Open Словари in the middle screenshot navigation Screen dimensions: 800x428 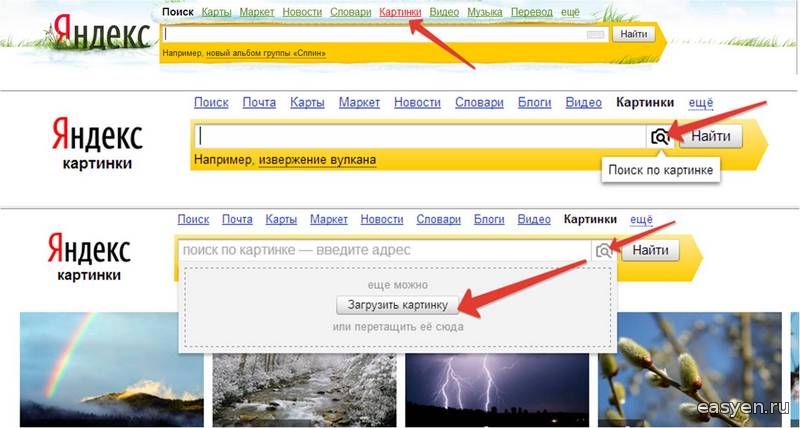click(x=479, y=103)
